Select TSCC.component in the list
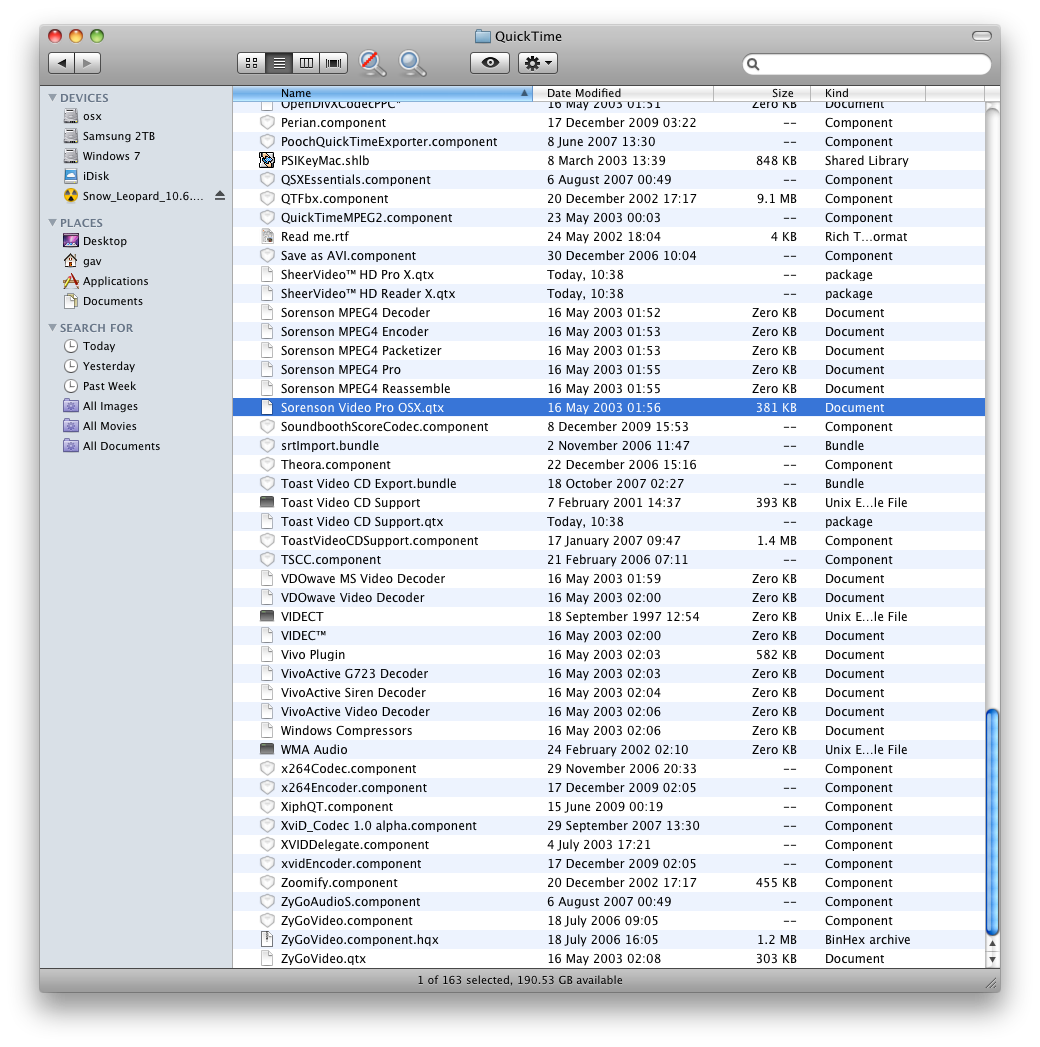This screenshot has height=1047, width=1040. click(609, 560)
